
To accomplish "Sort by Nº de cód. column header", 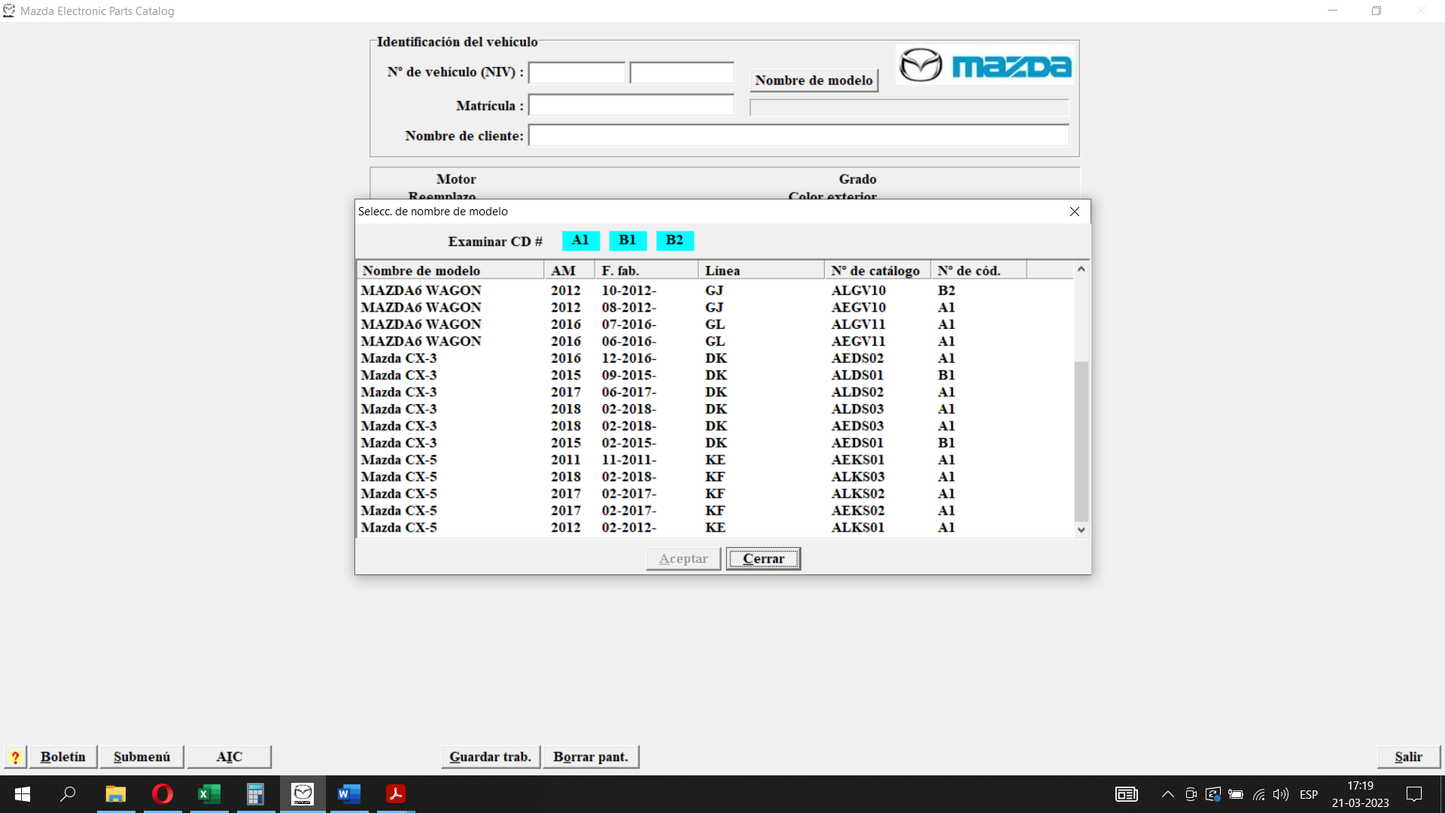I will click(978, 271).
